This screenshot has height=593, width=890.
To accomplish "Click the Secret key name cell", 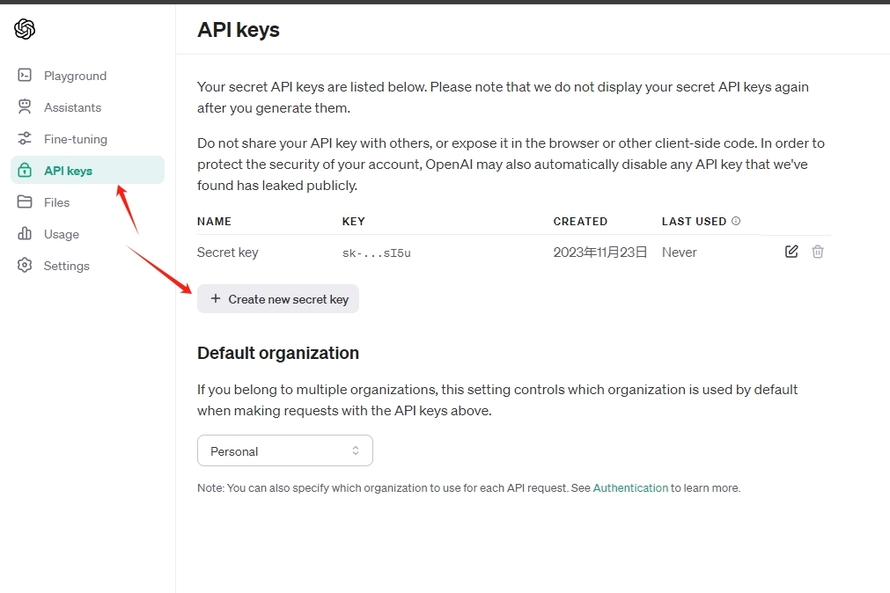I will (x=228, y=253).
